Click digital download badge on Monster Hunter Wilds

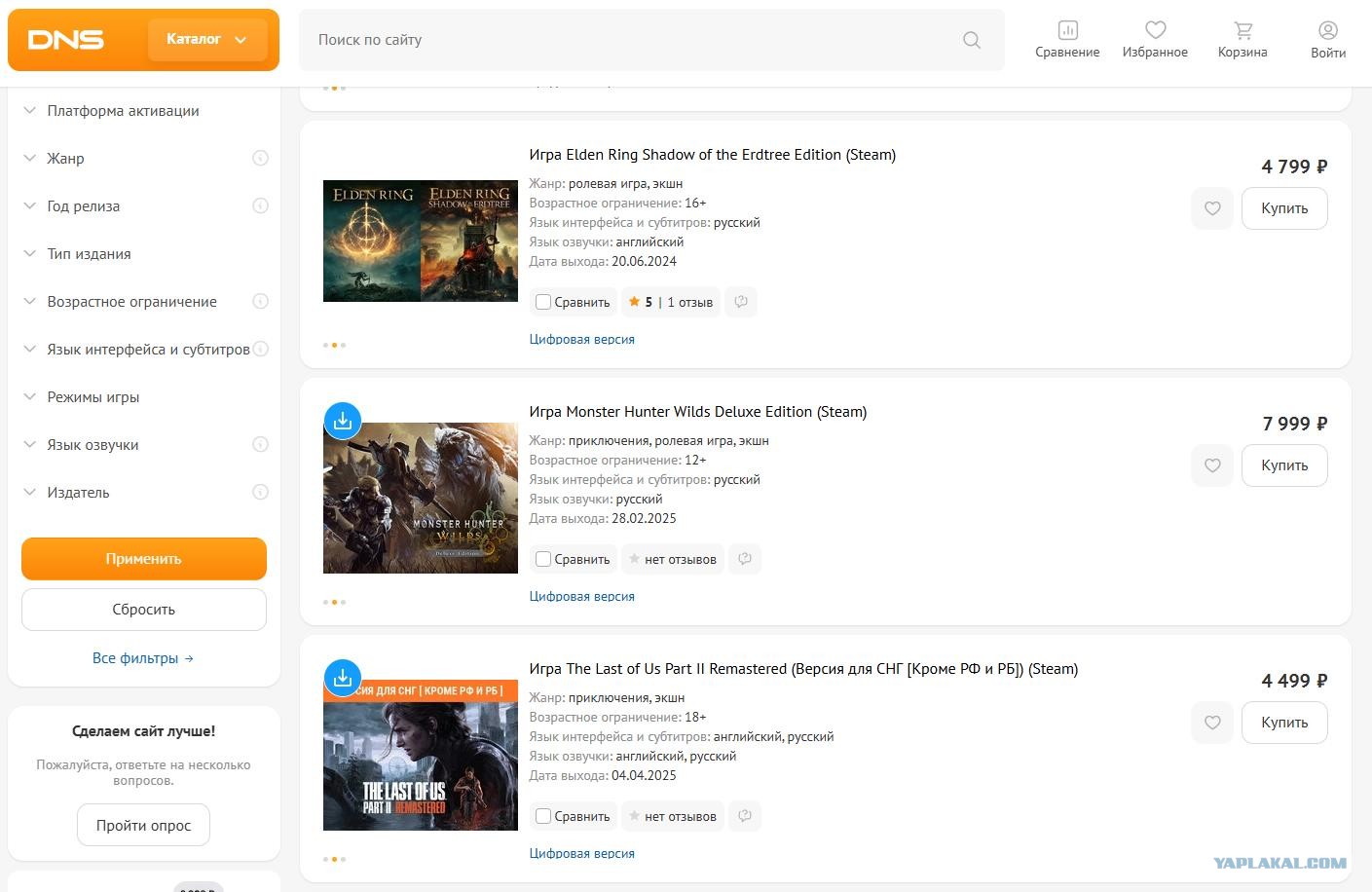point(343,422)
